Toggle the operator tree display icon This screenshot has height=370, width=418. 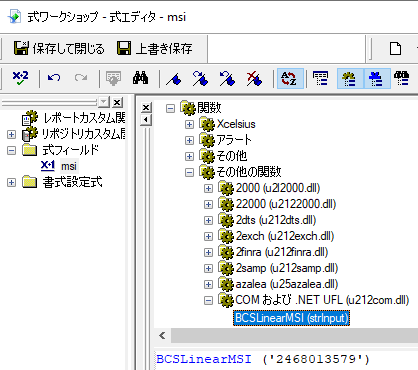(377, 79)
